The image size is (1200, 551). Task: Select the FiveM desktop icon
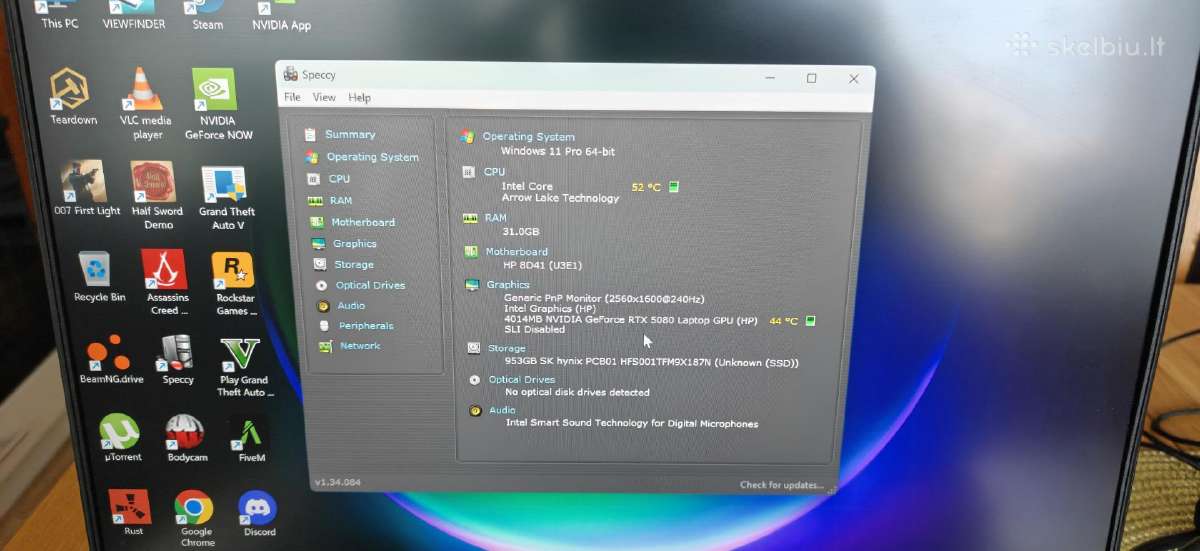pos(251,440)
